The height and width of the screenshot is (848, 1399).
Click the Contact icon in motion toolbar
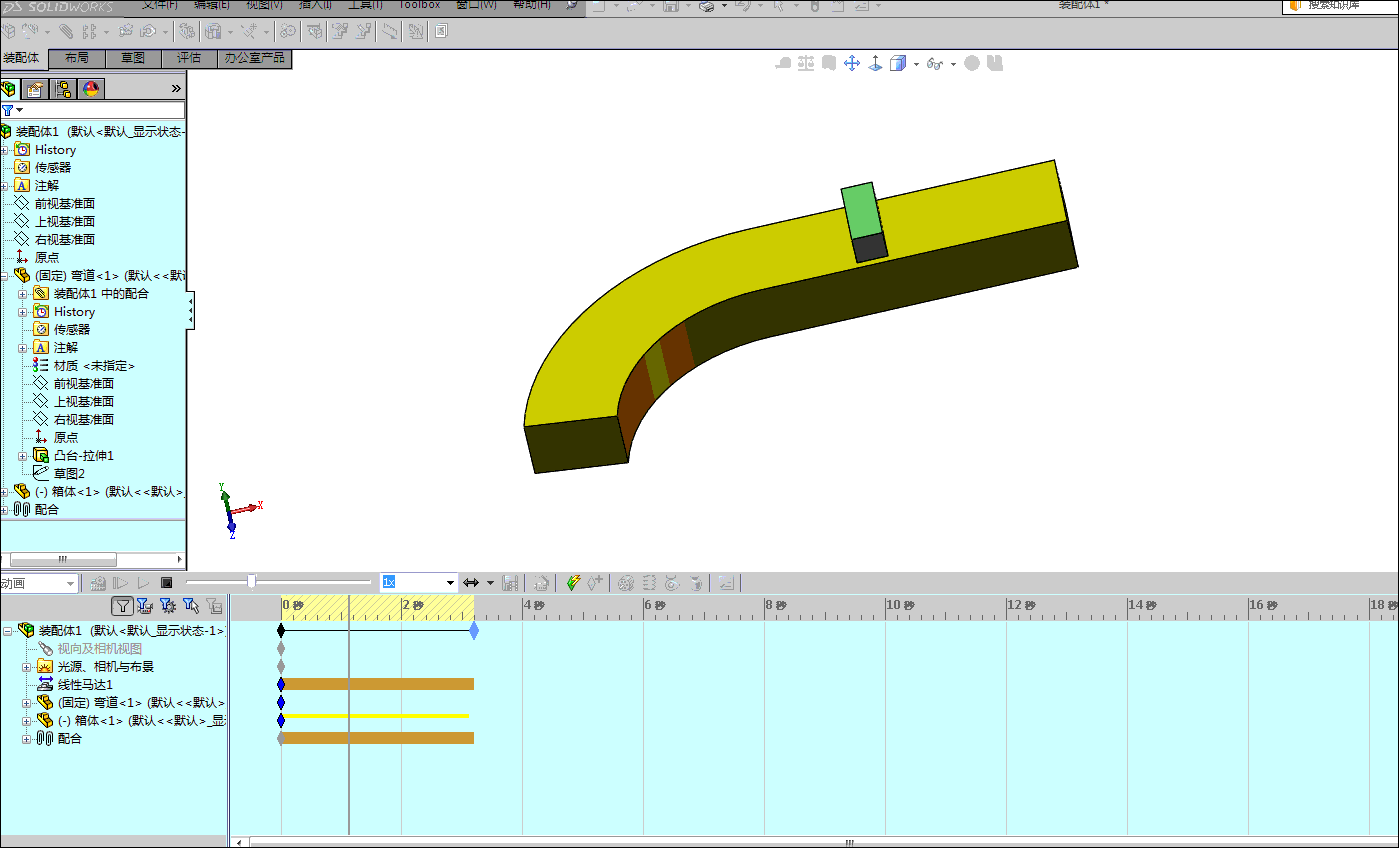(x=672, y=582)
